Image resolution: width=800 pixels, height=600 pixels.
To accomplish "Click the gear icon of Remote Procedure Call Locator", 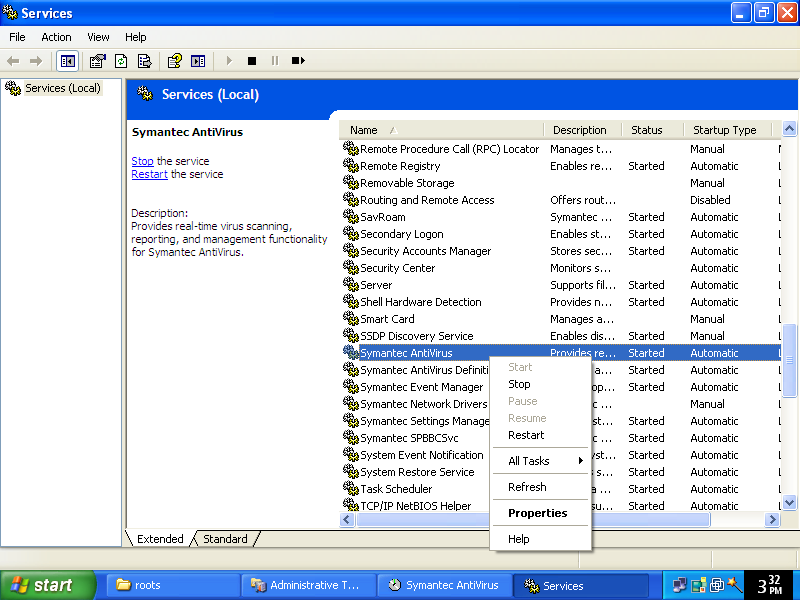I will [351, 149].
